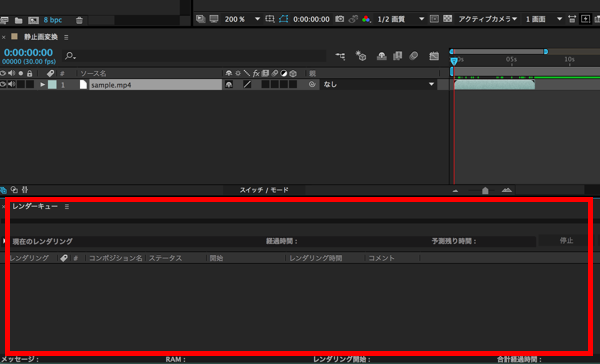Toggle the grid and guide options icon
The height and width of the screenshot is (364, 600).
pyautogui.click(x=270, y=19)
